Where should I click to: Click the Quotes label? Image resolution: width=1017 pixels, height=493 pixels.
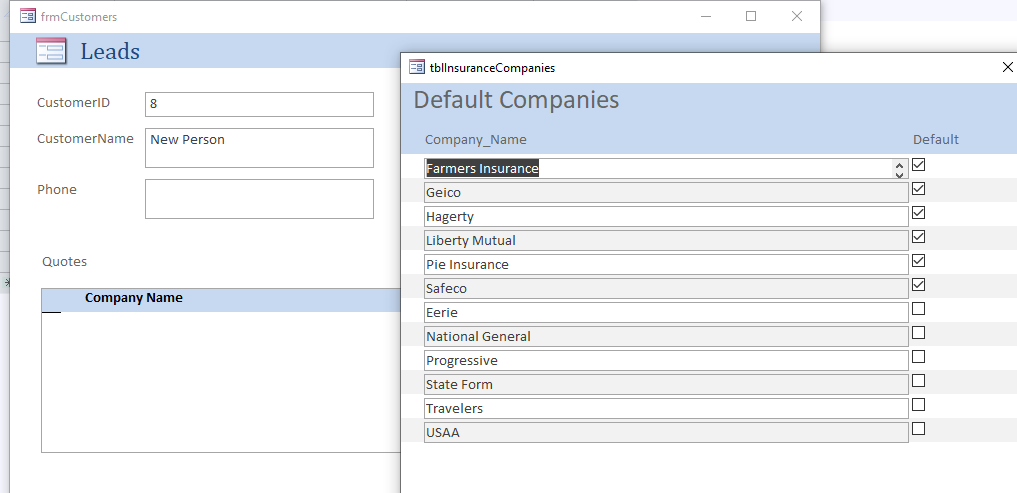pyautogui.click(x=64, y=262)
